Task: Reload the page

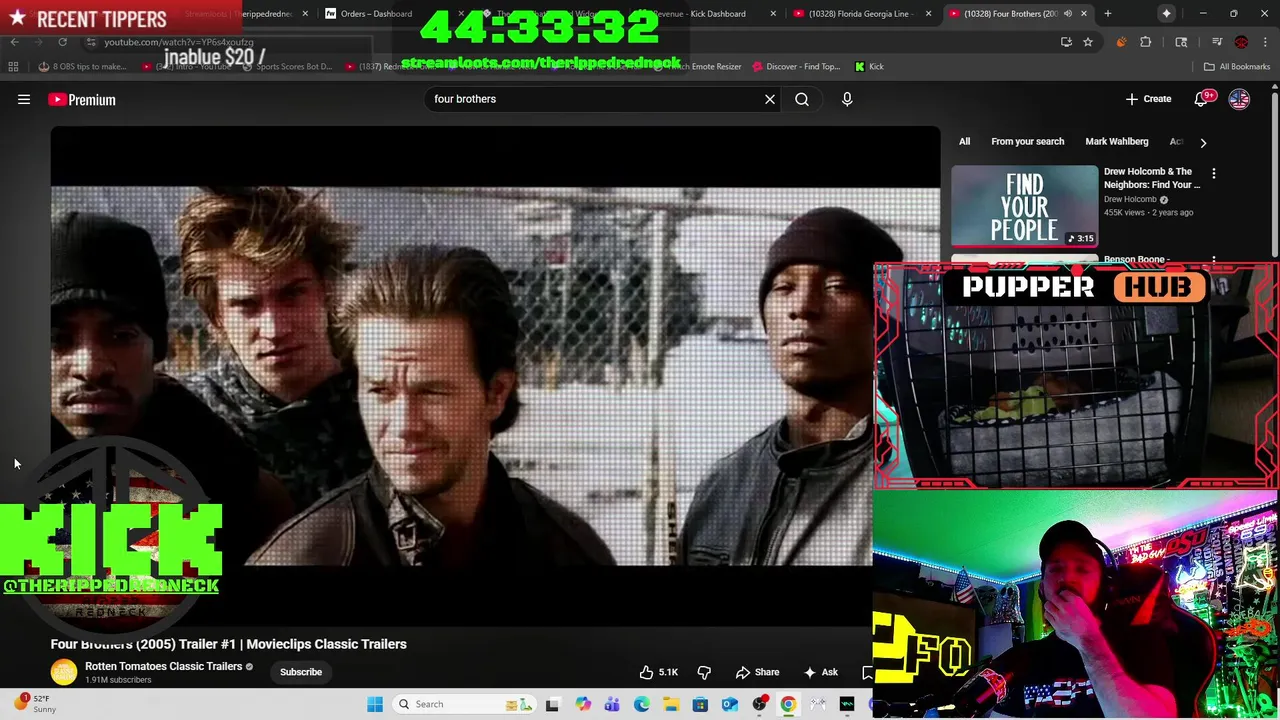Action: pos(62,42)
